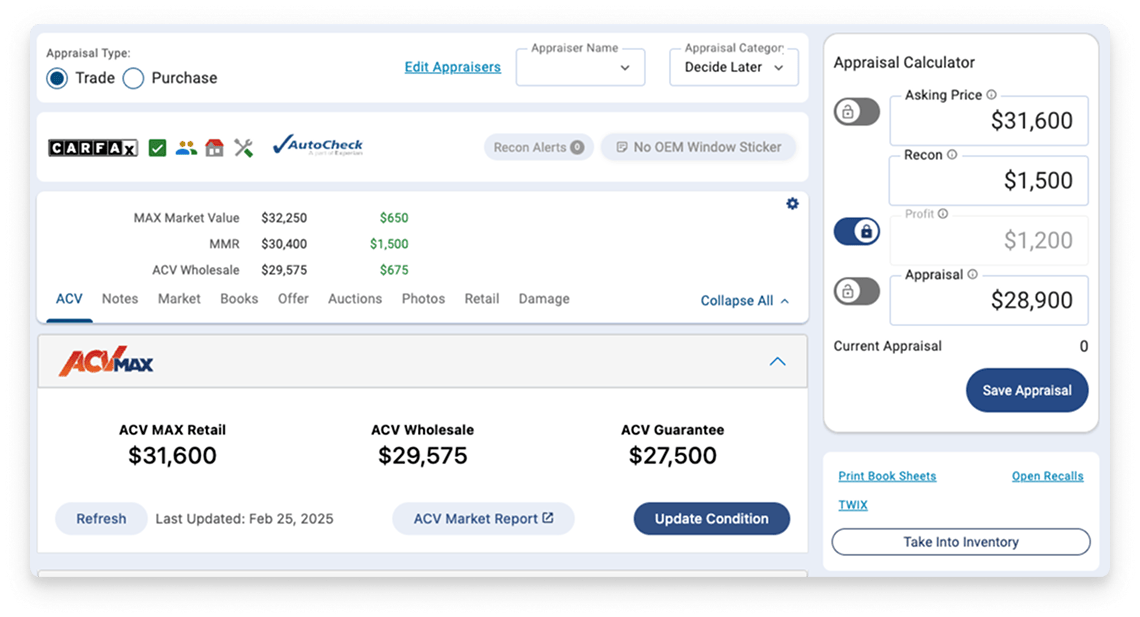The width and height of the screenshot is (1140, 617).
Task: Click the Recon amount input field
Action: click(989, 180)
